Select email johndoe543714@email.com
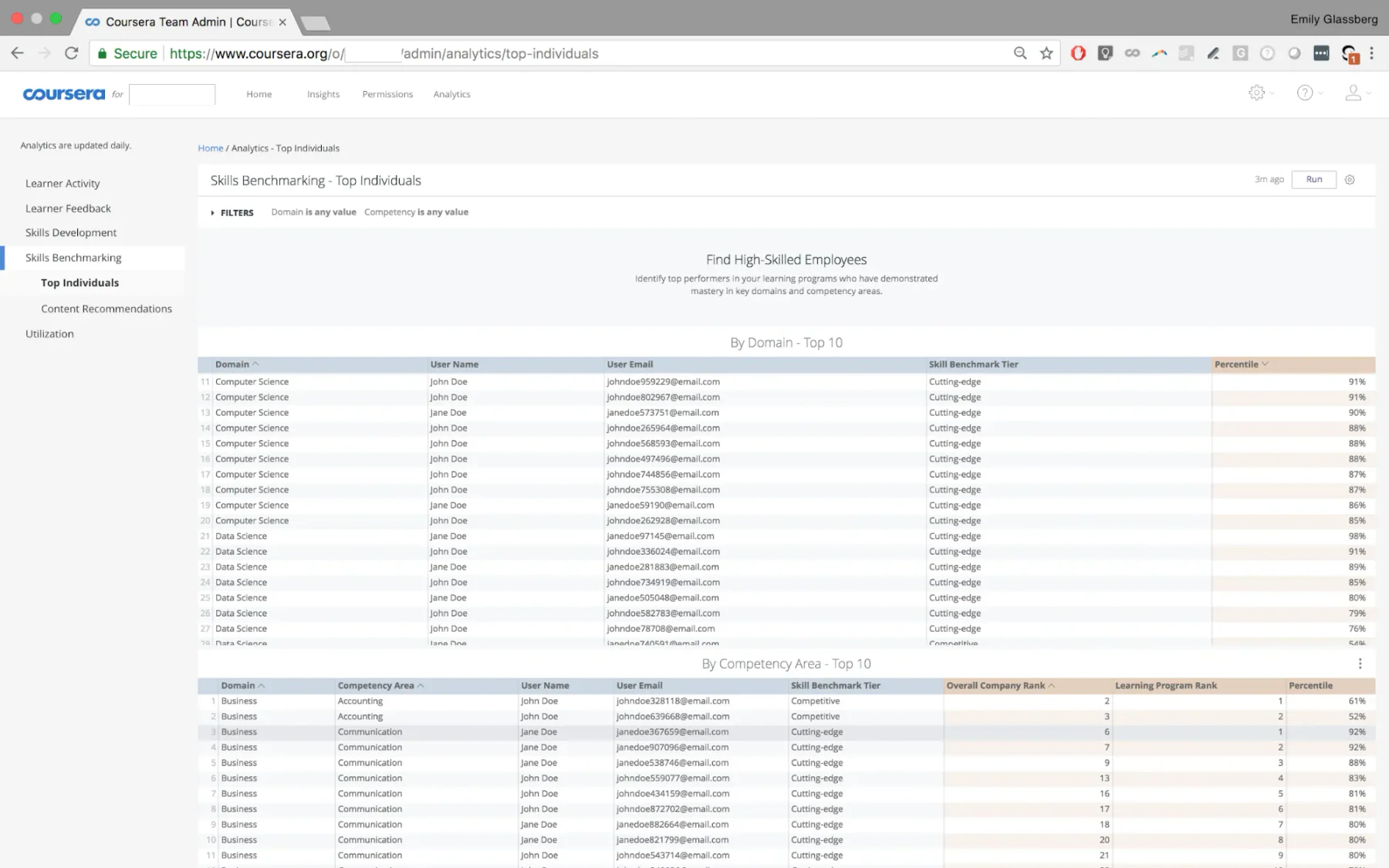This screenshot has width=1389, height=868. point(673,856)
